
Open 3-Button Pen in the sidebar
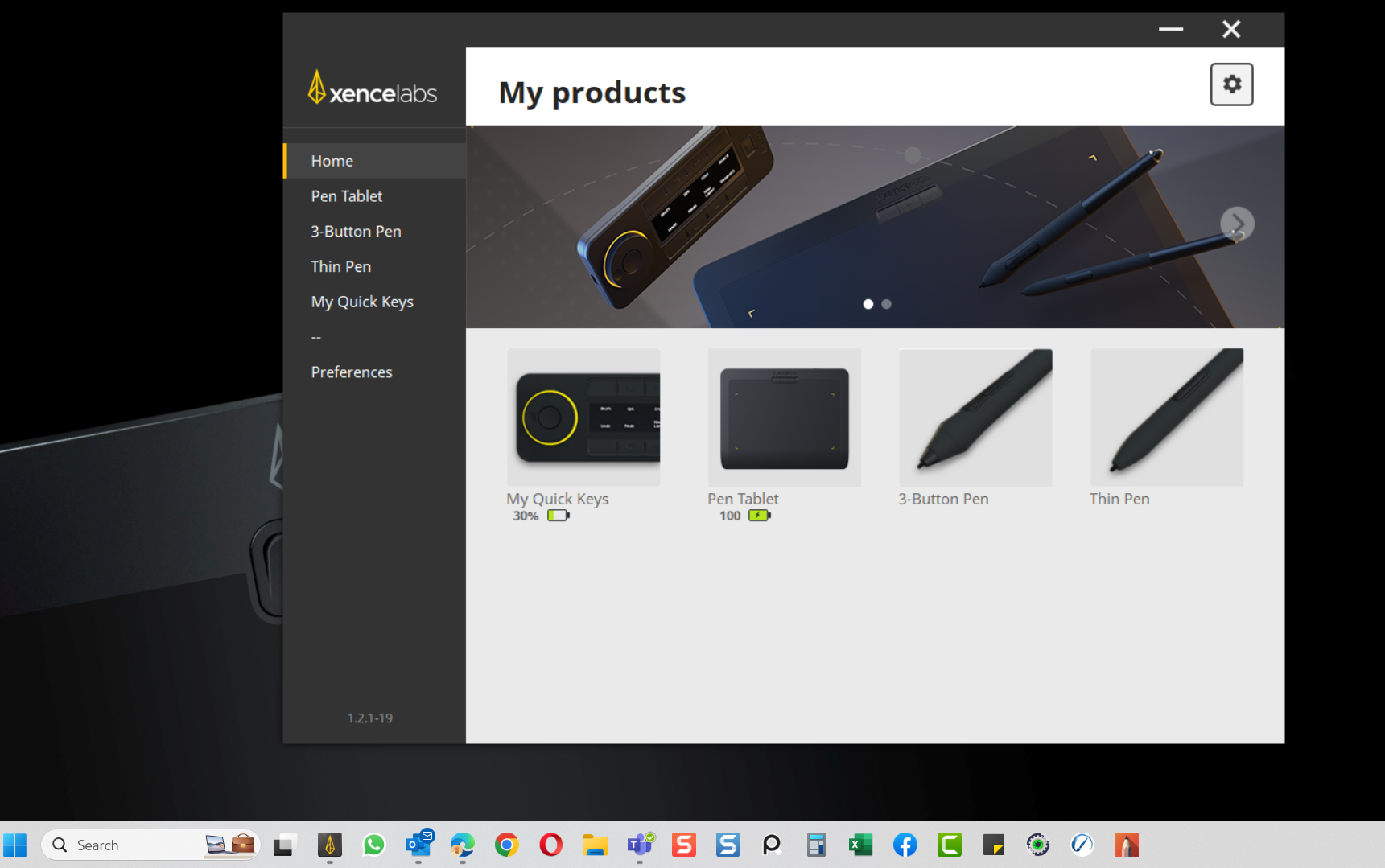(375, 232)
